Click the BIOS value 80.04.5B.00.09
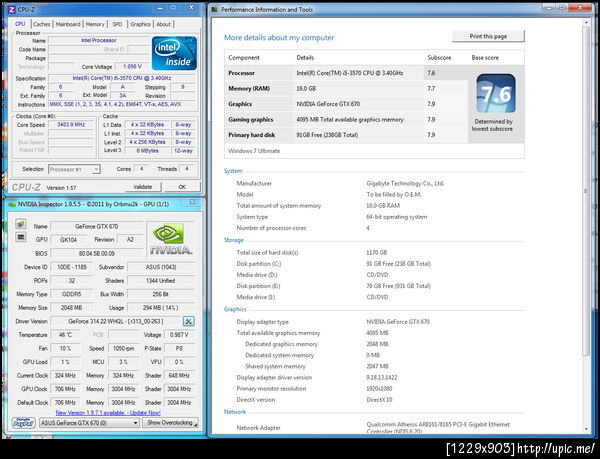Viewport: 600px width, 459px height. click(96, 253)
